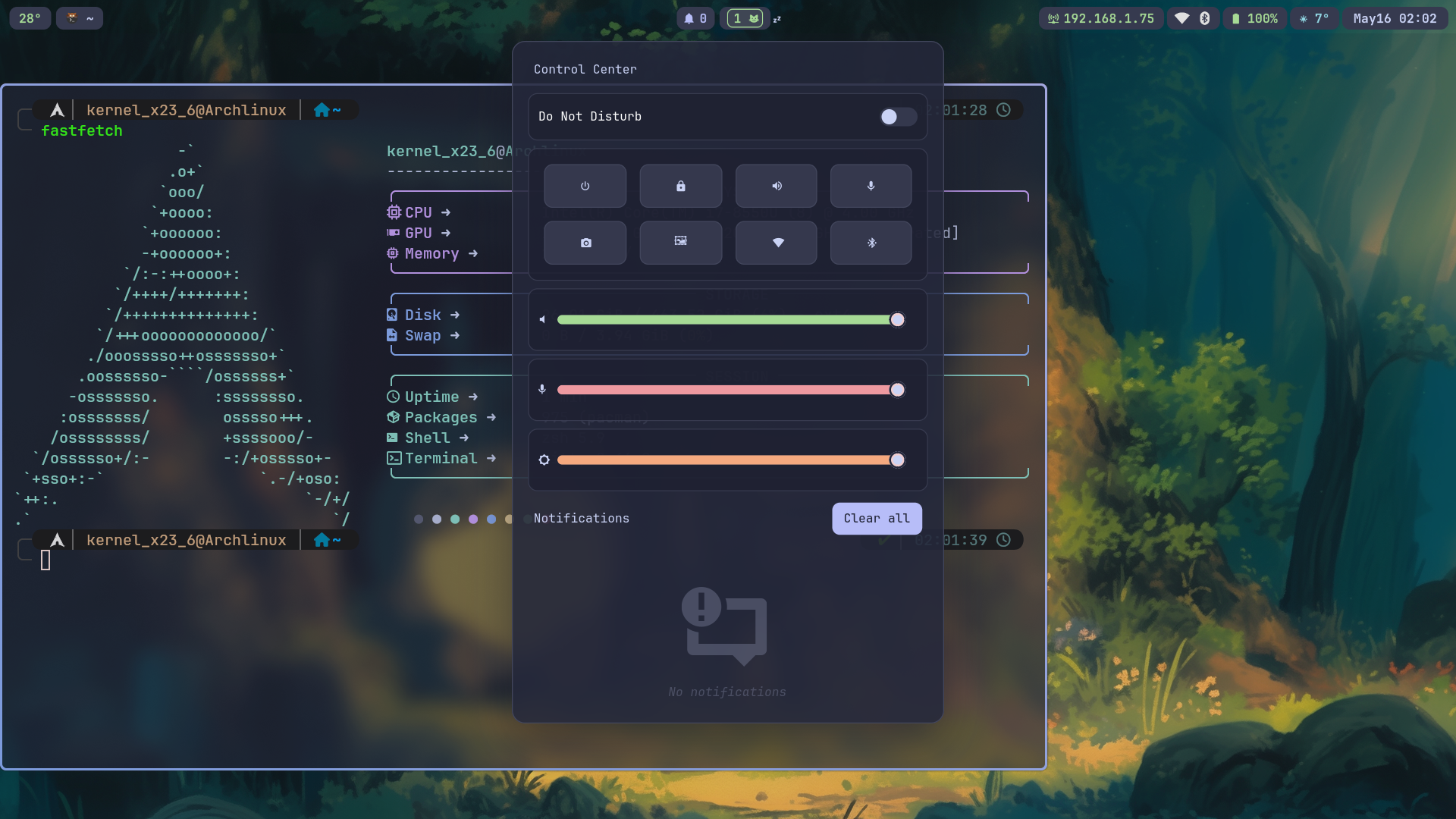Toggle the Do Not Disturb switch

pyautogui.click(x=898, y=117)
